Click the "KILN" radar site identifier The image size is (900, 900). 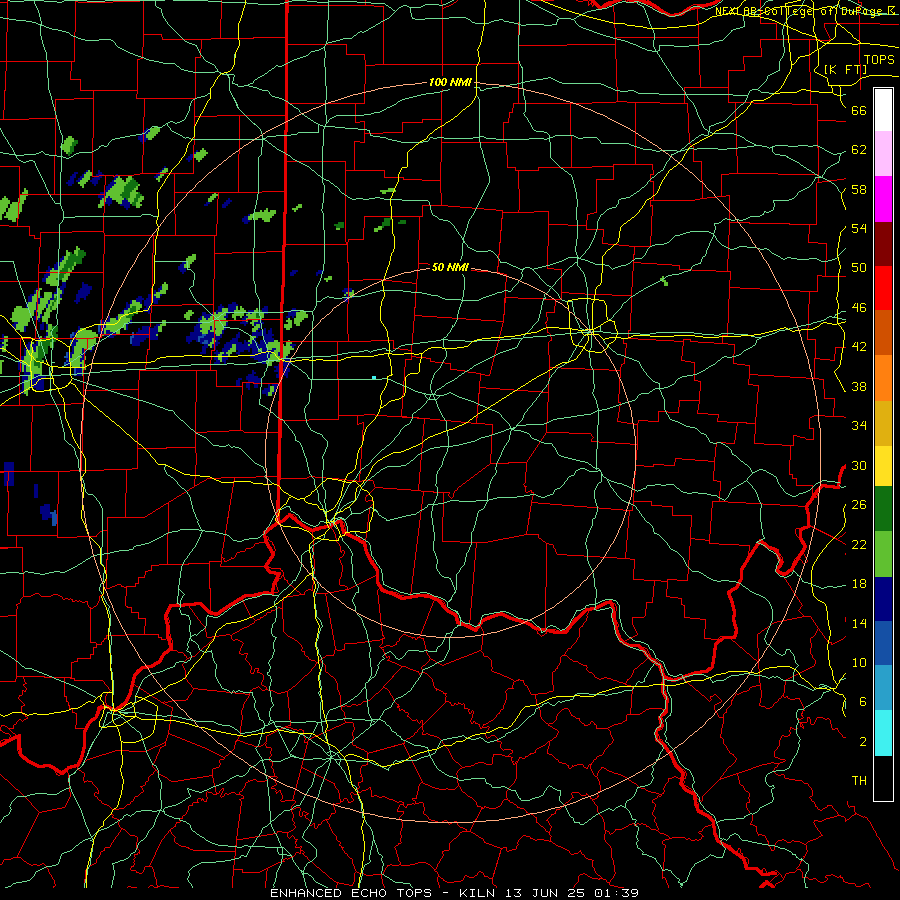(x=479, y=893)
